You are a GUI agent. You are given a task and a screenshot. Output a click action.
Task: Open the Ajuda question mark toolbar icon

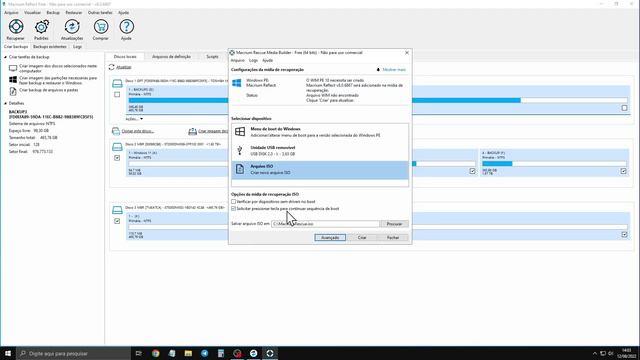pyautogui.click(x=127, y=27)
